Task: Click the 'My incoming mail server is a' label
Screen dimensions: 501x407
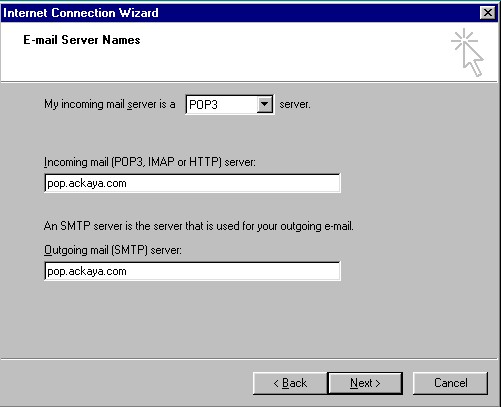Action: pyautogui.click(x=110, y=104)
